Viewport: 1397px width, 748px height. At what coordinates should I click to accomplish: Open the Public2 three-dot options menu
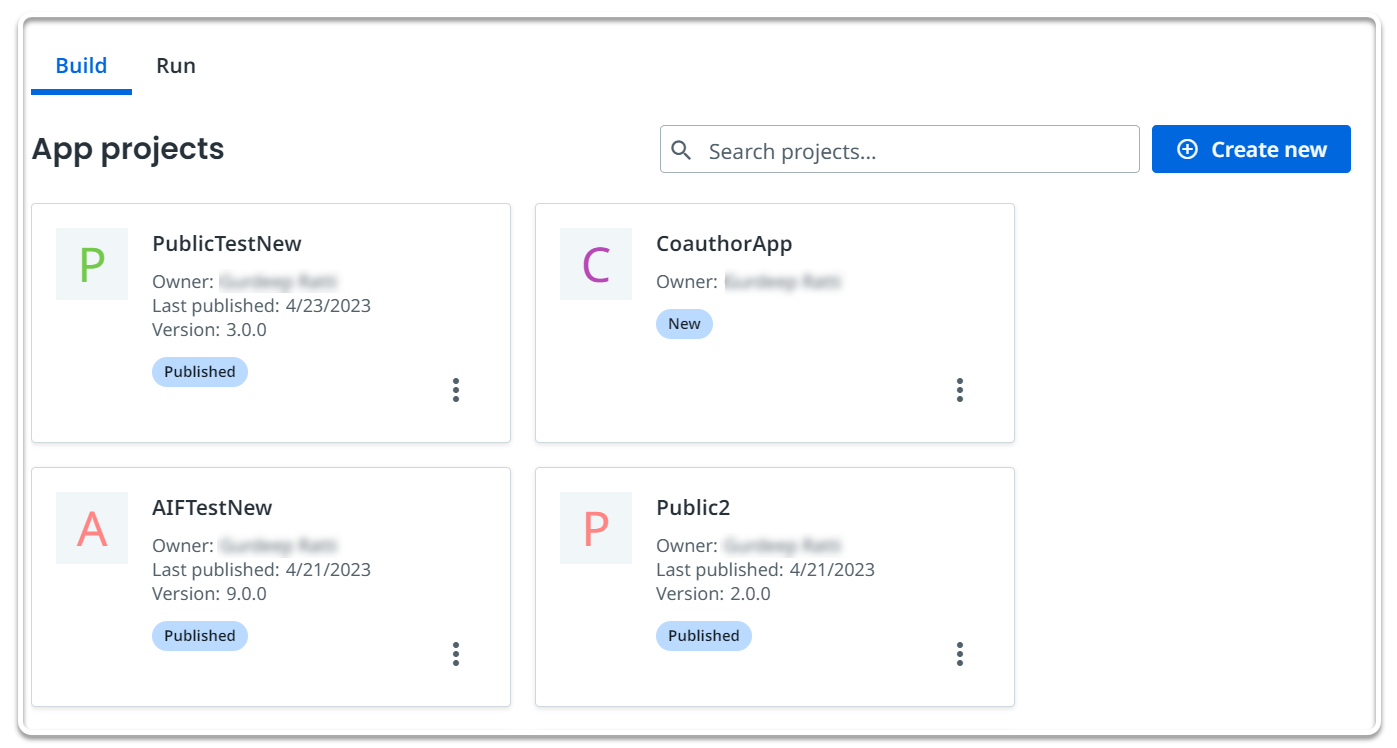point(960,654)
